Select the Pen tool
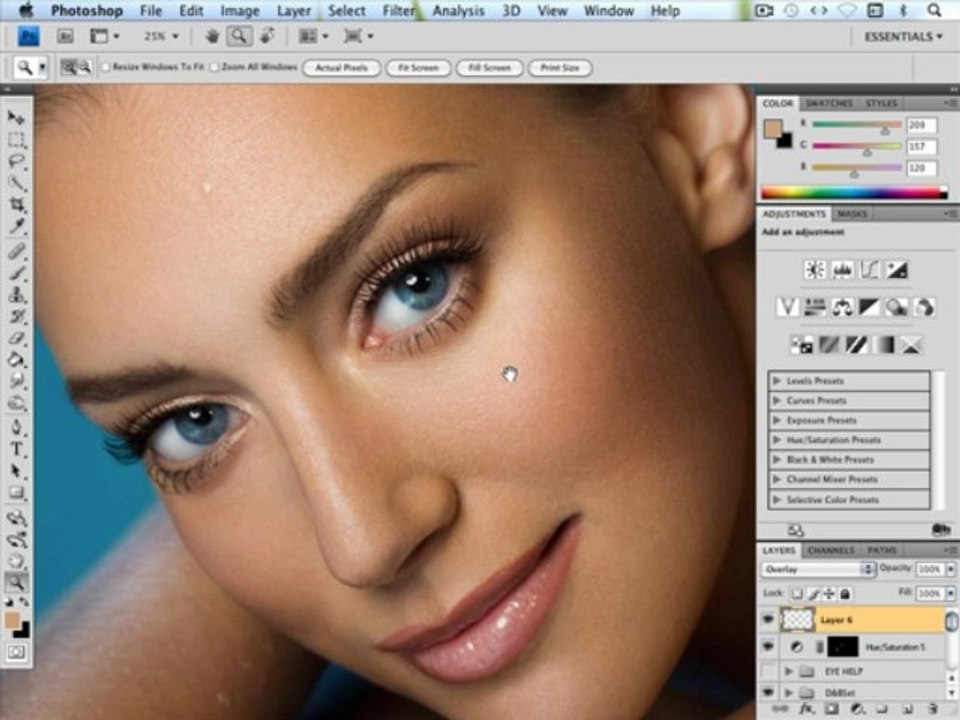 17,427
